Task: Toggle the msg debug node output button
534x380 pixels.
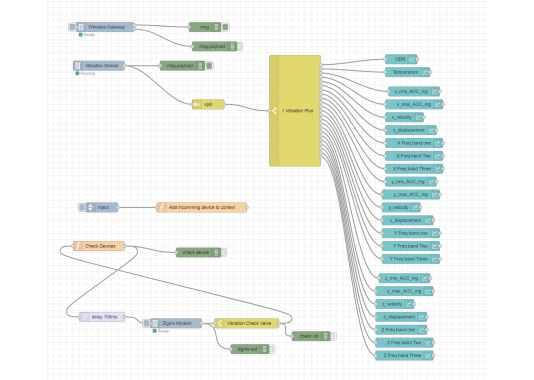Action: point(225,27)
